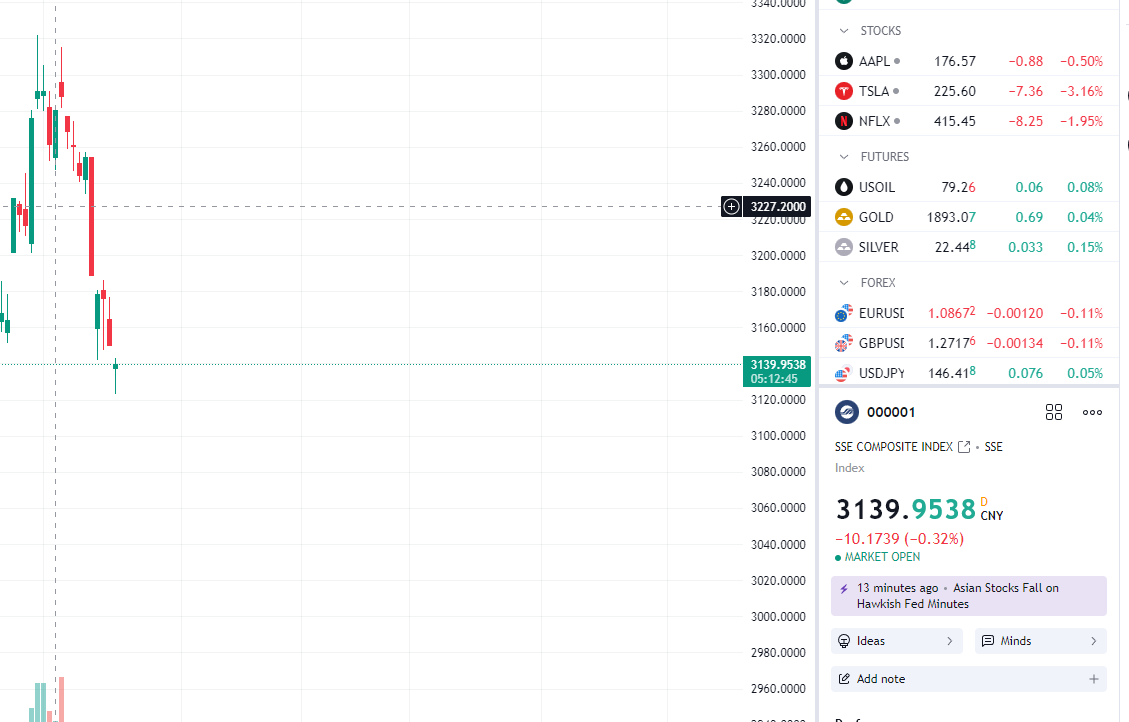Click the 3300.0000 price axis label
The width and height of the screenshot is (1129, 722).
tap(778, 75)
